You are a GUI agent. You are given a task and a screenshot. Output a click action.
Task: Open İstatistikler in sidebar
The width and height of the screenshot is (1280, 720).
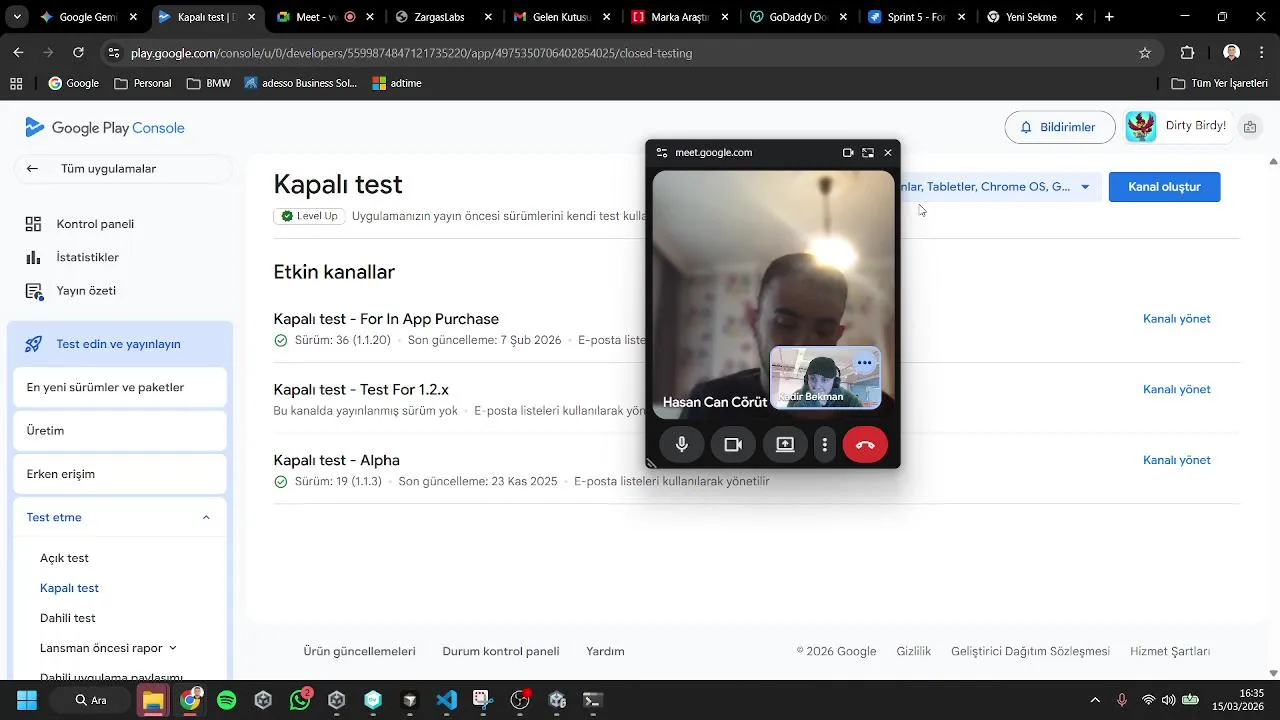click(x=88, y=257)
